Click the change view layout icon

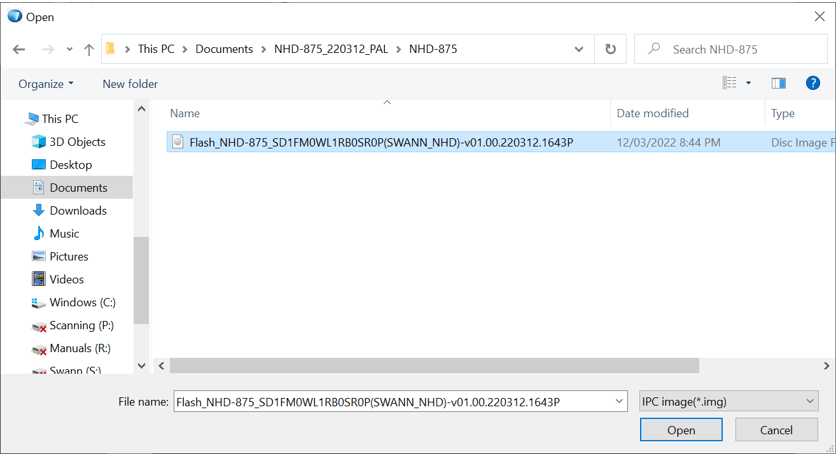tap(730, 84)
